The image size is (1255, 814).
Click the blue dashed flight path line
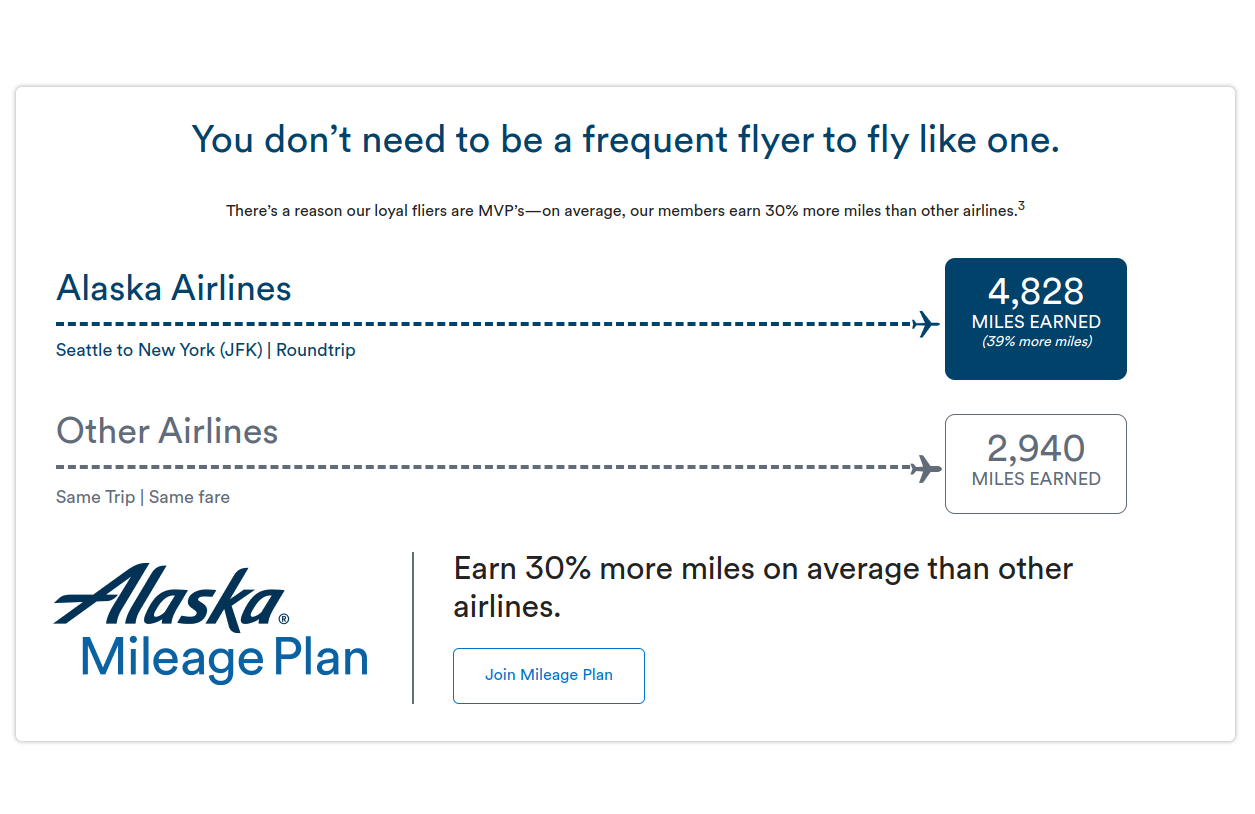[x=484, y=324]
